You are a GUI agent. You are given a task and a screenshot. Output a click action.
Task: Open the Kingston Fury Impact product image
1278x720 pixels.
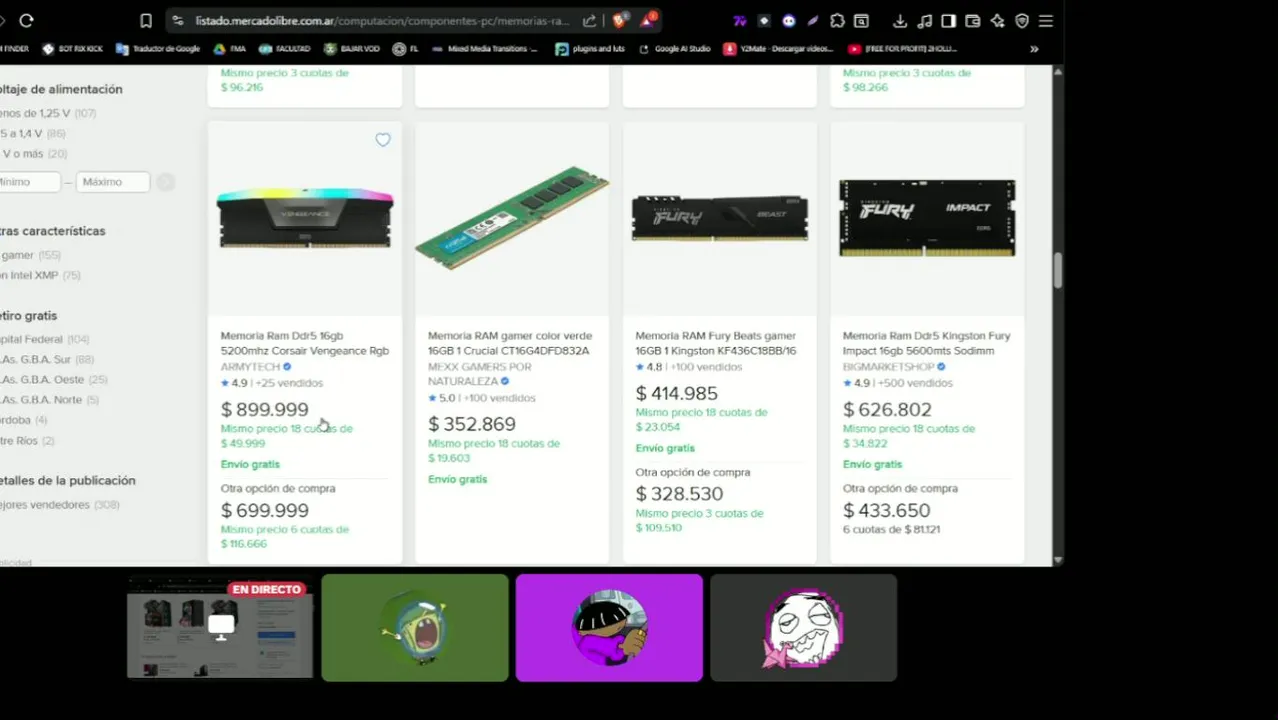click(927, 218)
